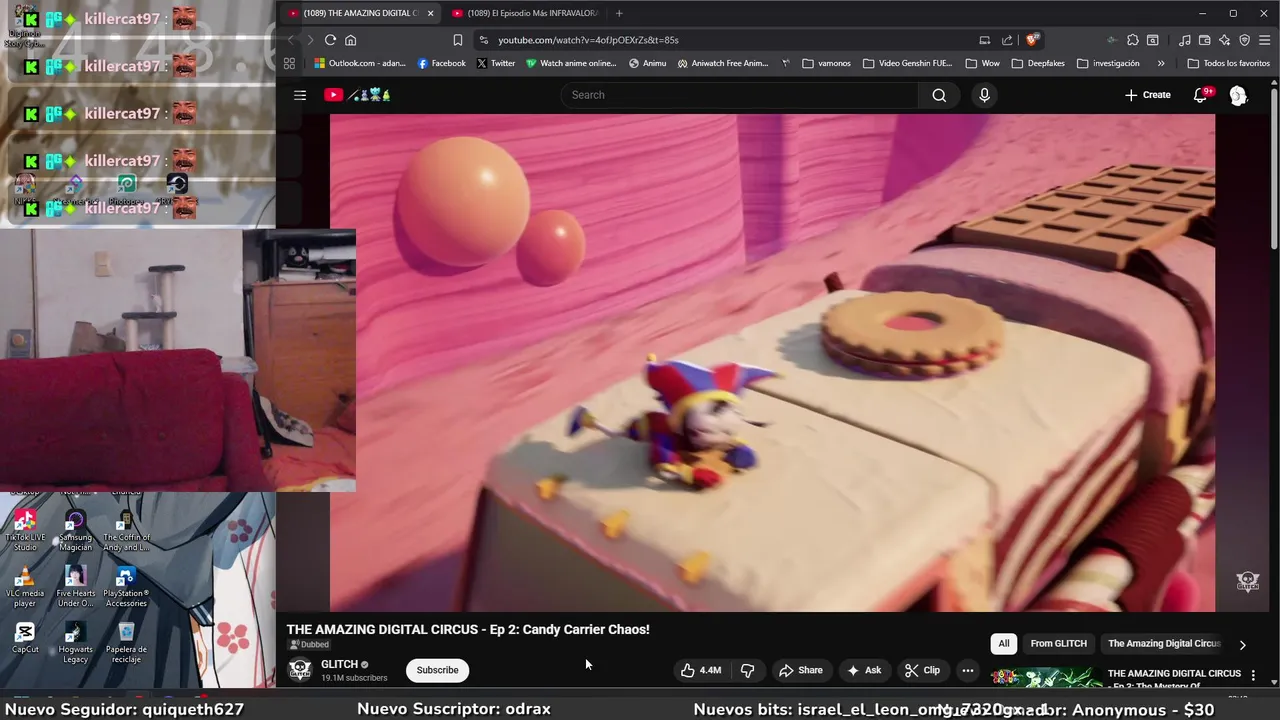
Task: Switch to the El Episodio Más INFRAVALORADO tab
Action: 525,13
